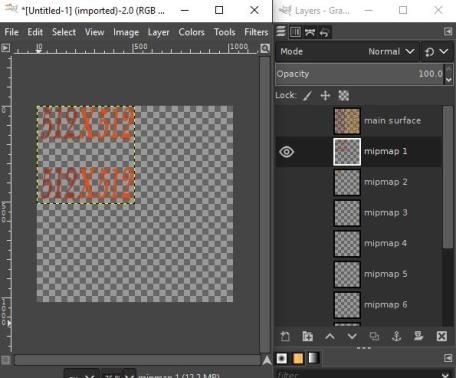
Task: Click the merge down layer icon
Action: [419, 336]
